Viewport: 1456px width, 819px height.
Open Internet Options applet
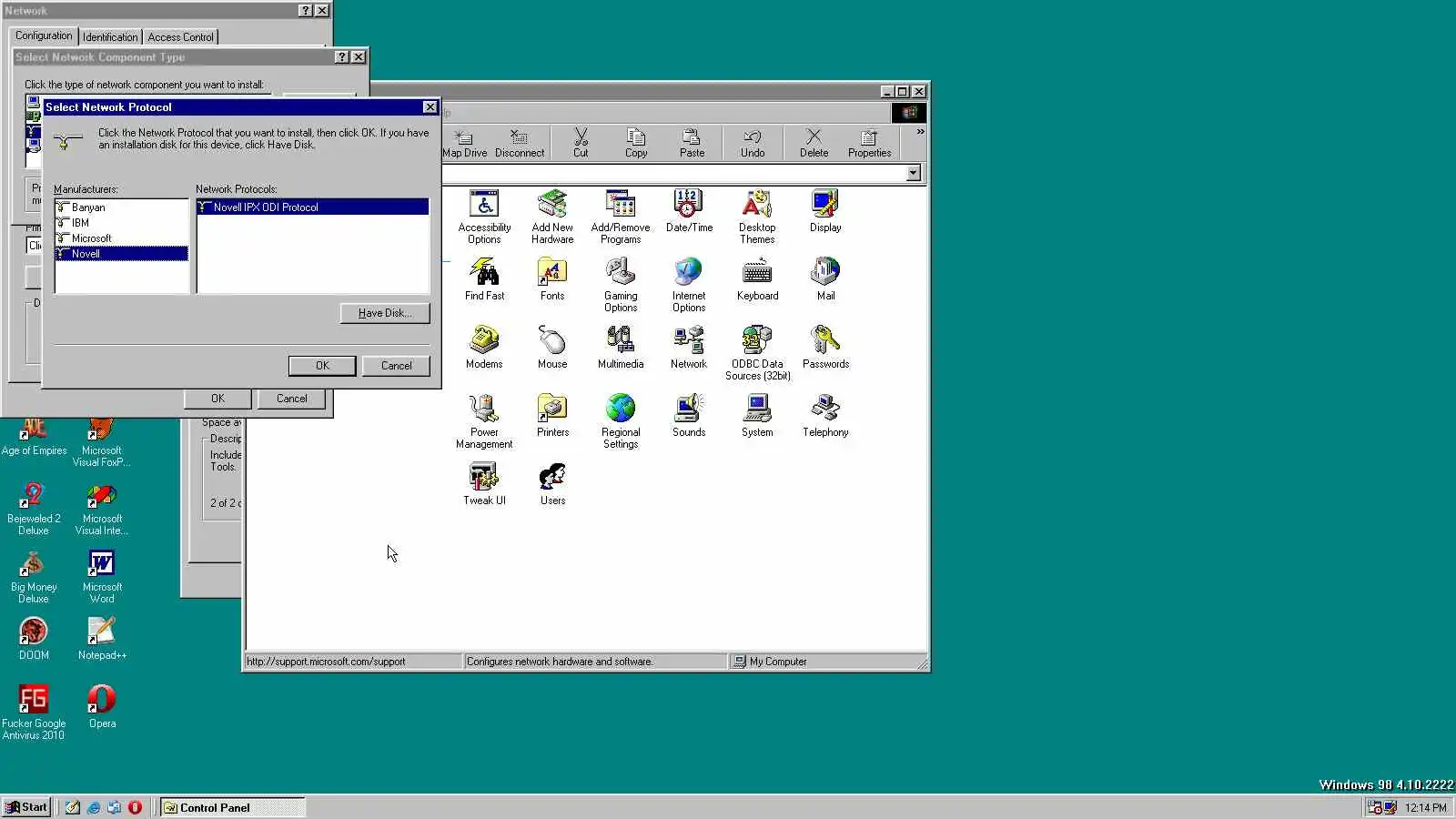point(689,284)
